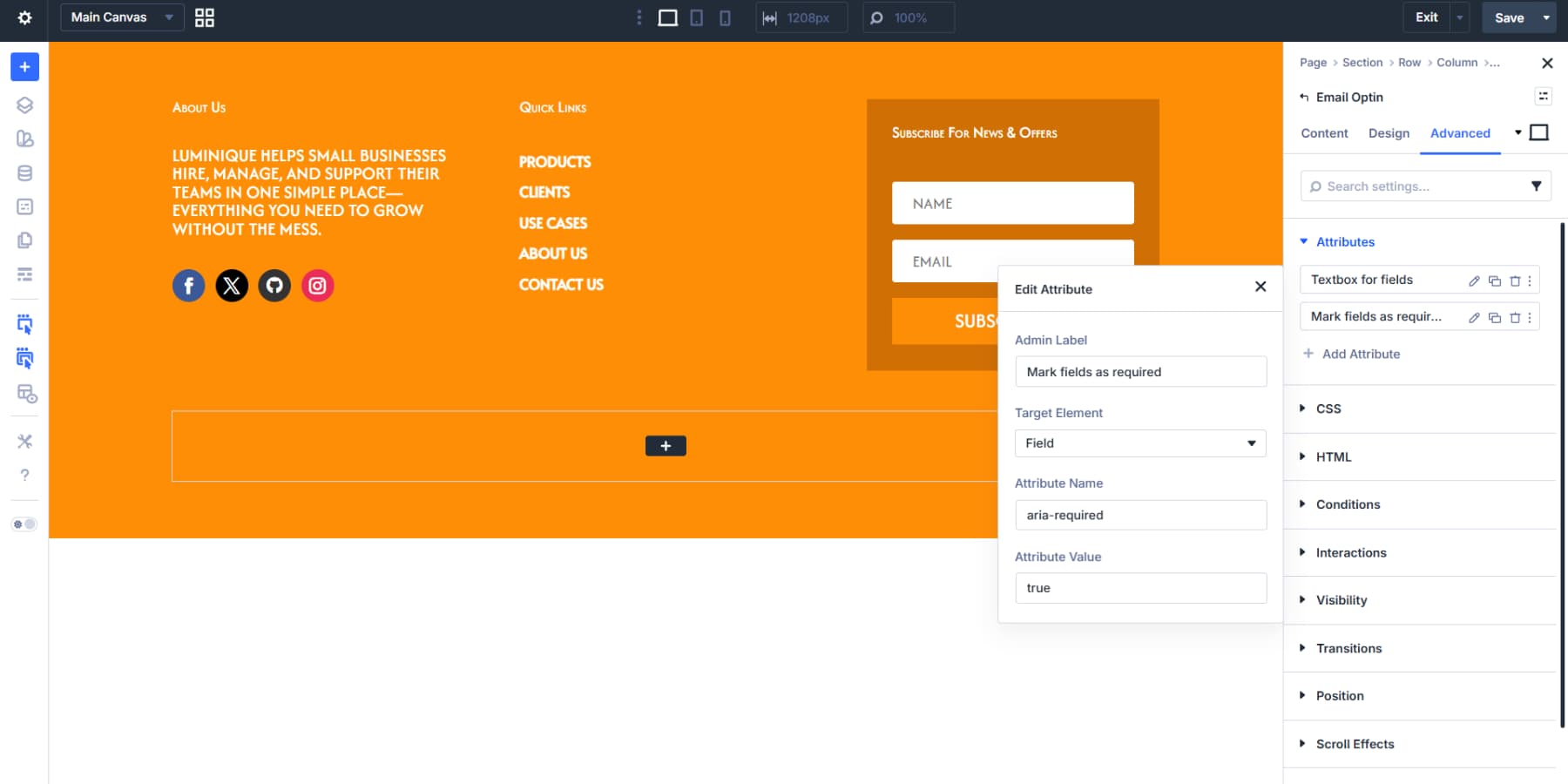Delete the Mark fields attribute via trash icon
1568x784 pixels.
(1516, 317)
